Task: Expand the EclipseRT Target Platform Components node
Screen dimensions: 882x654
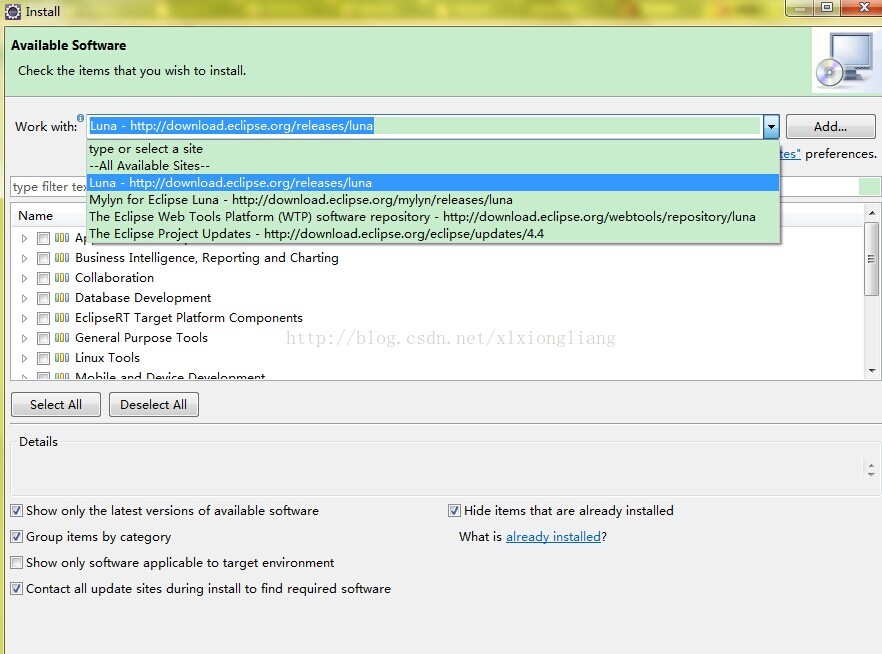Action: click(24, 318)
